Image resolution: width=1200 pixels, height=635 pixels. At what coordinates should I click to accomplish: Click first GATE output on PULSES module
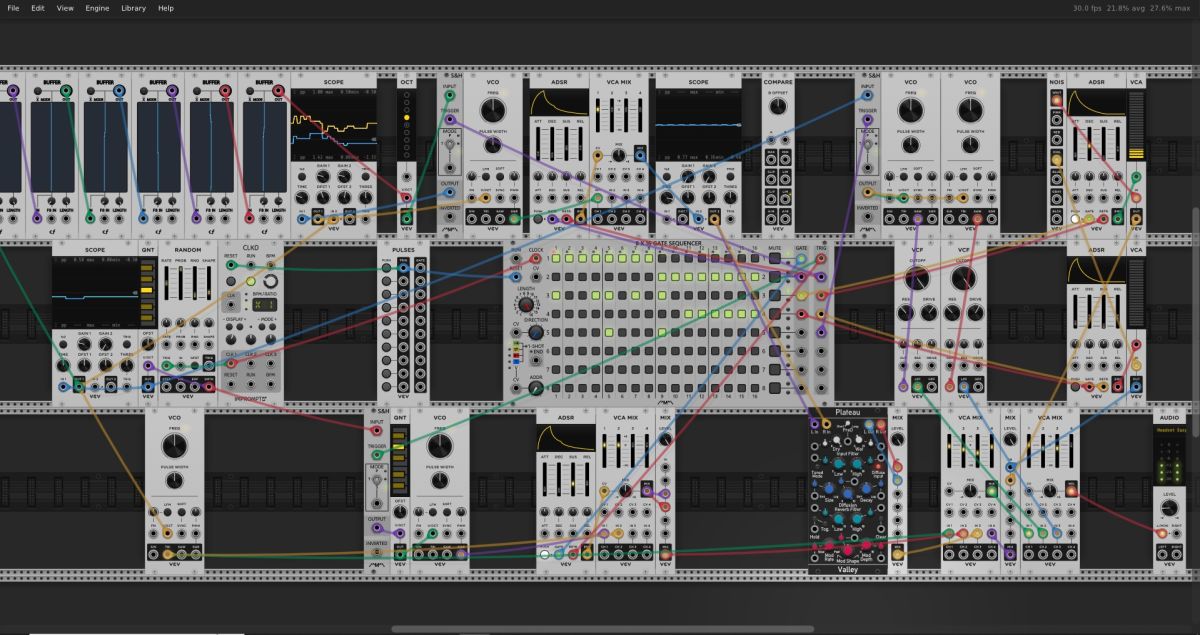click(420, 268)
